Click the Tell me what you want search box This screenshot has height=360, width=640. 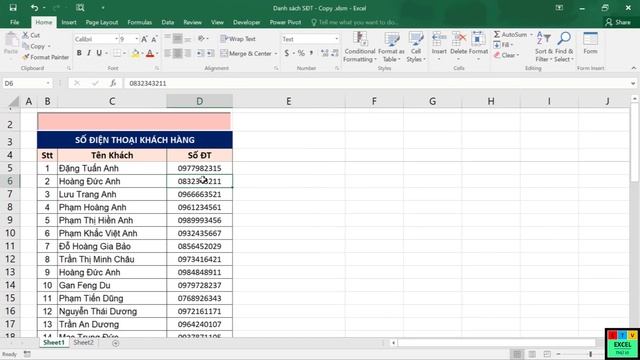[355, 22]
